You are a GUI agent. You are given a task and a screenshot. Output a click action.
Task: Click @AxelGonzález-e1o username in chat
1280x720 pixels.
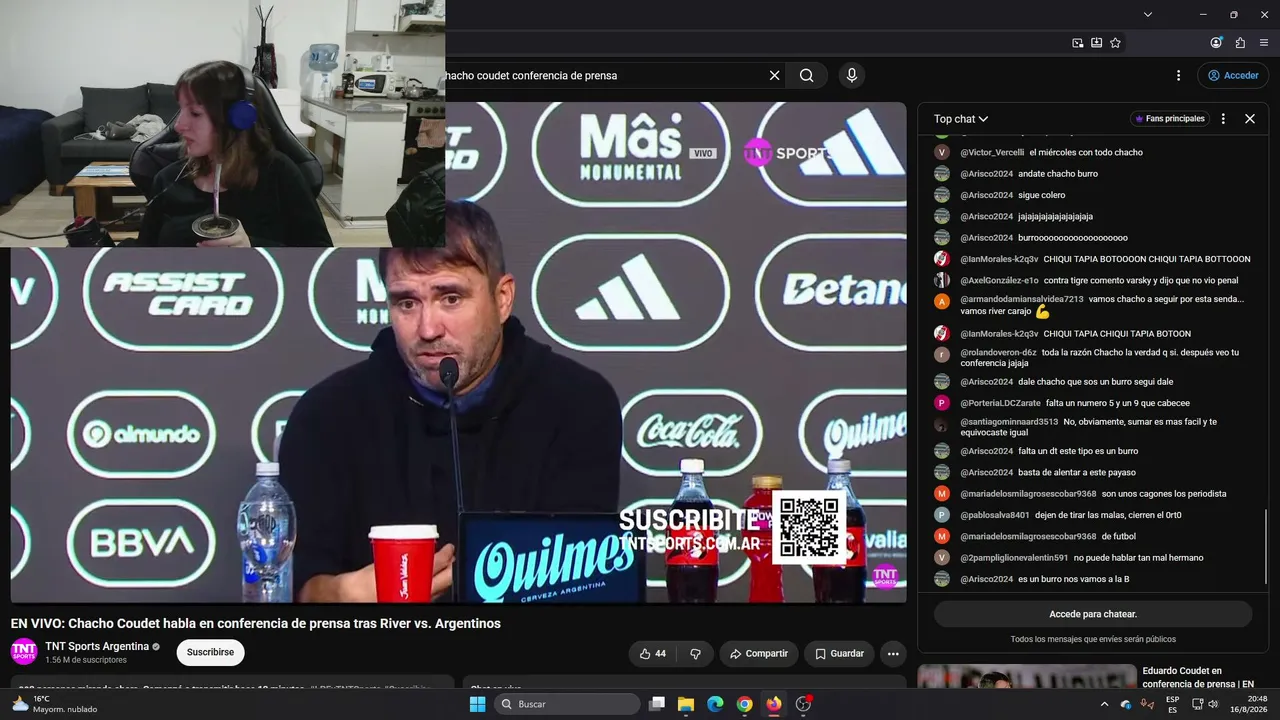999,281
